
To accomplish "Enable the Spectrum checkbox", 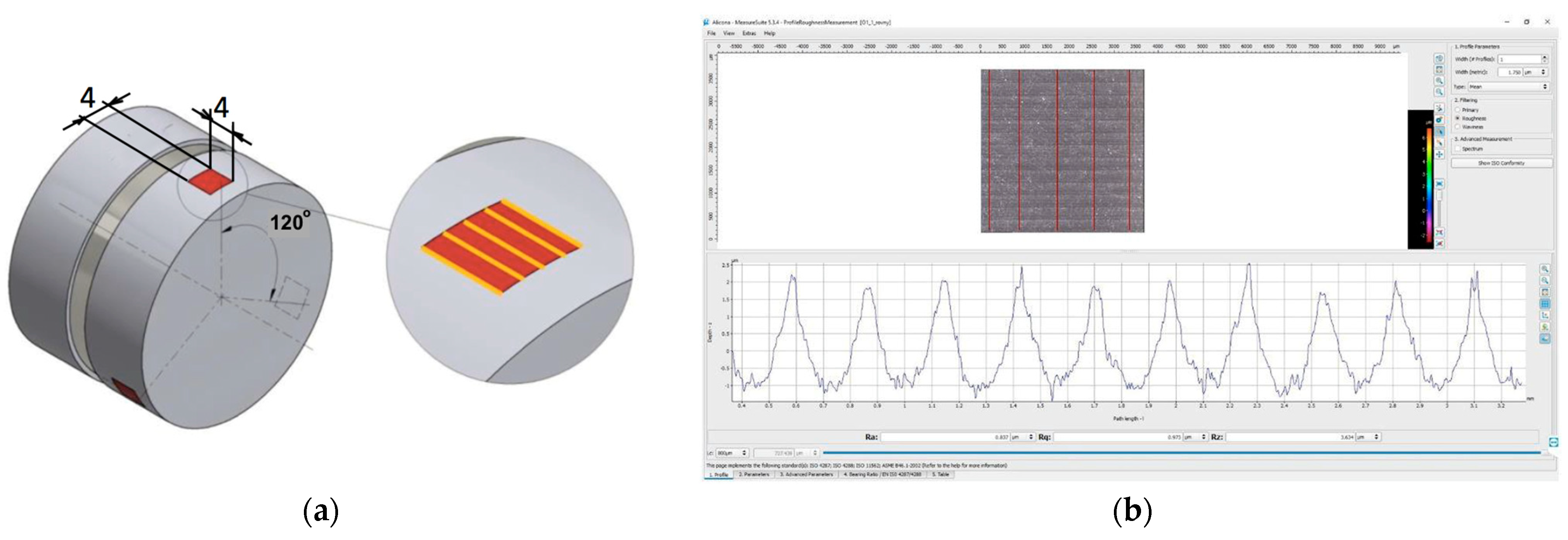I will pos(1458,149).
